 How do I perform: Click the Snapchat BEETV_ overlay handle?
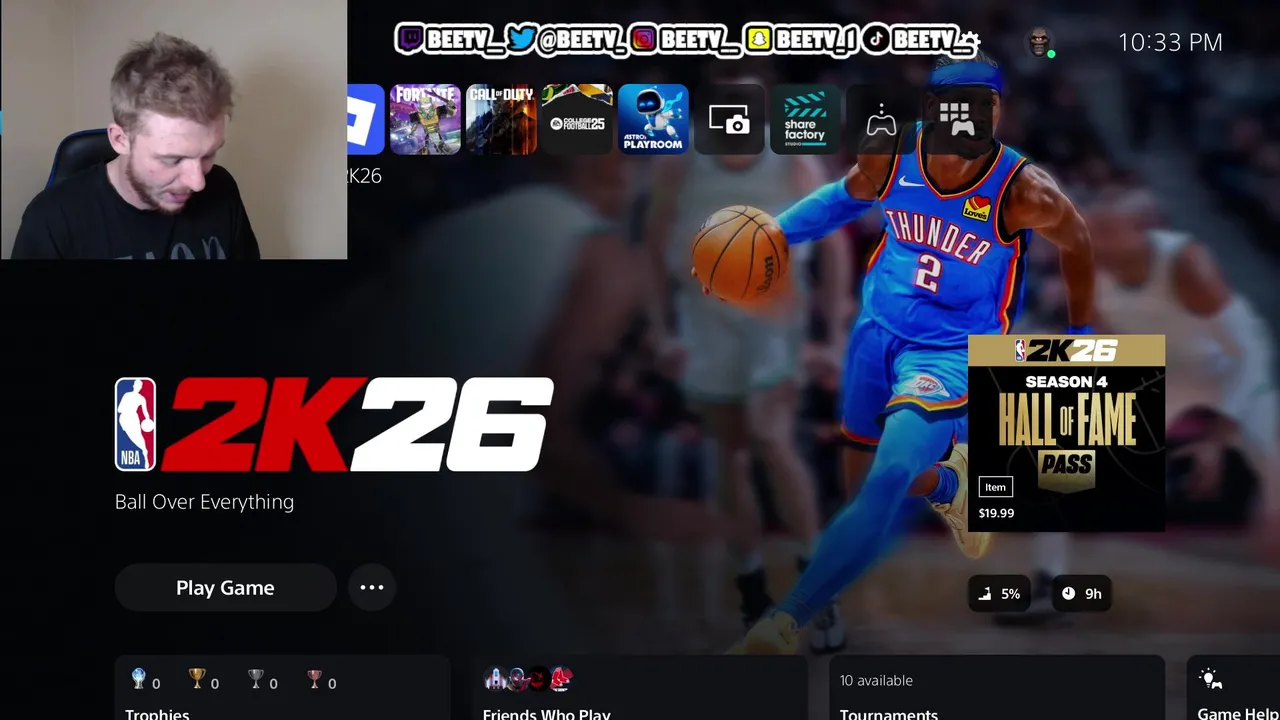802,40
